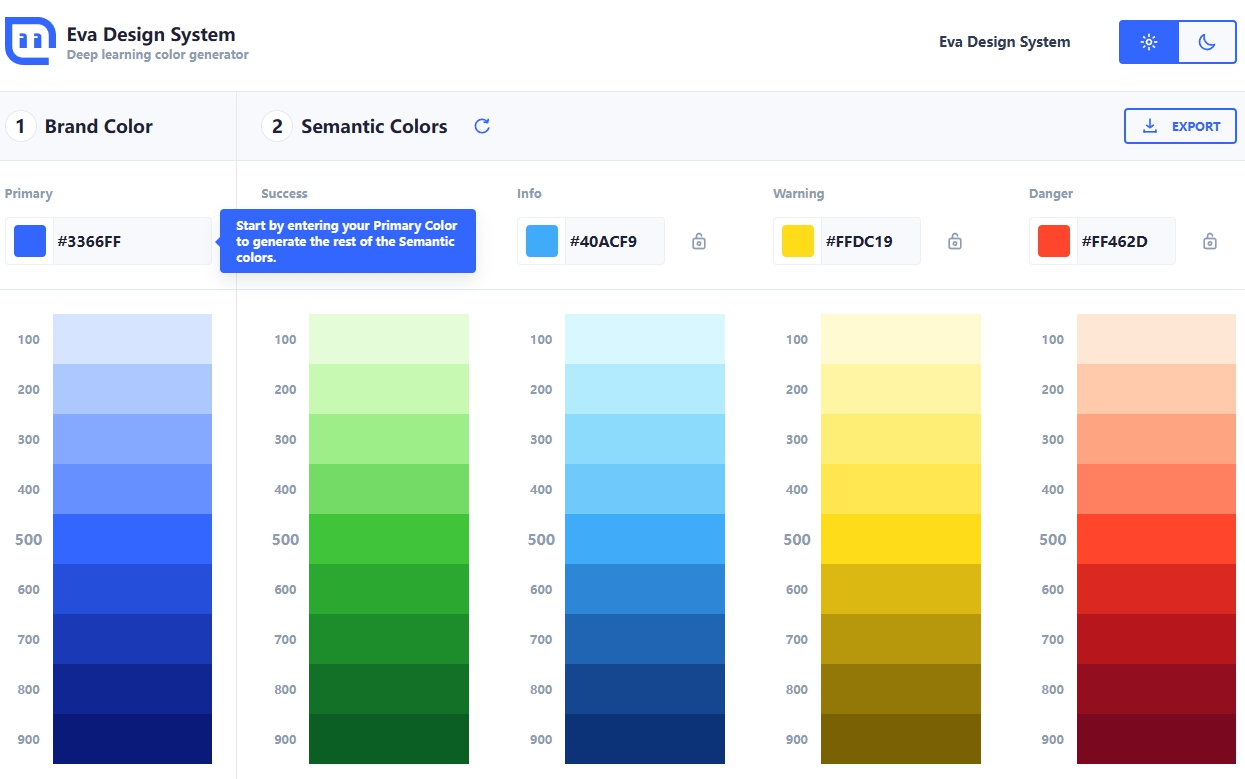Click the Eva Design System title beside the logo
1245x779 pixels.
pos(151,35)
